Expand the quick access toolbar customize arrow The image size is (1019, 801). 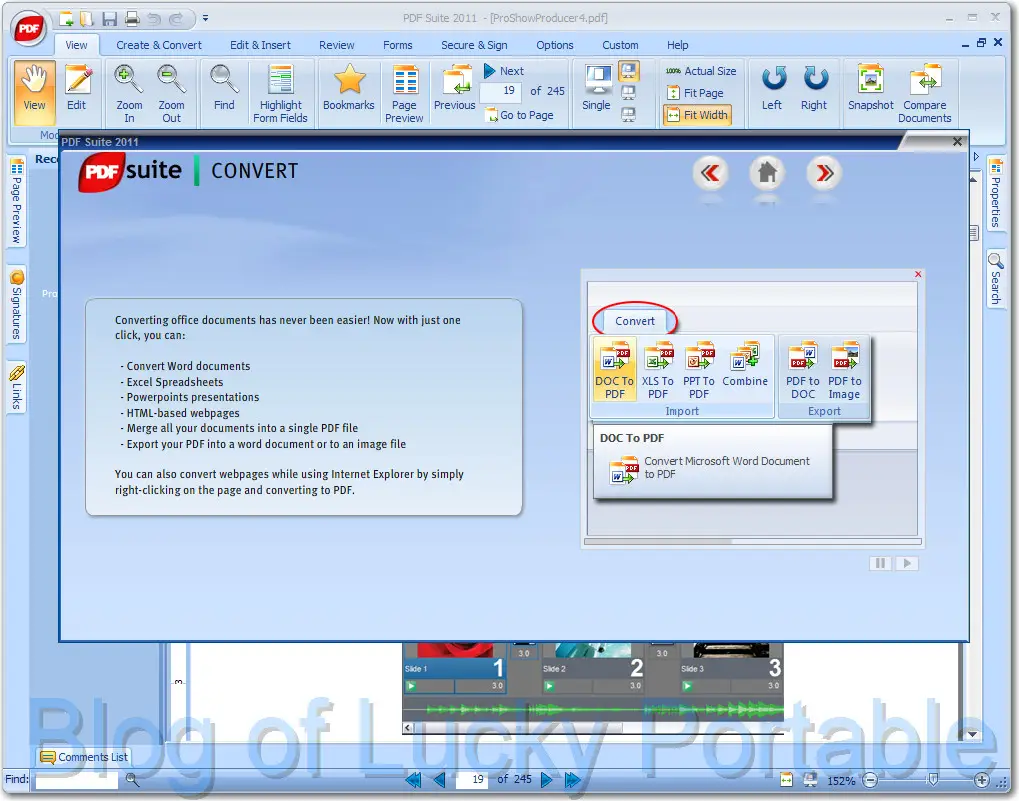pos(205,18)
